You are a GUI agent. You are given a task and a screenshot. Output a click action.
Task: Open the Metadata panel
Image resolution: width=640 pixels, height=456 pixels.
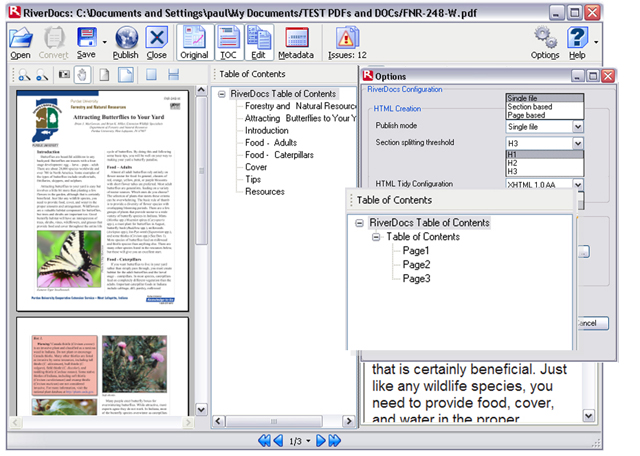coord(296,43)
